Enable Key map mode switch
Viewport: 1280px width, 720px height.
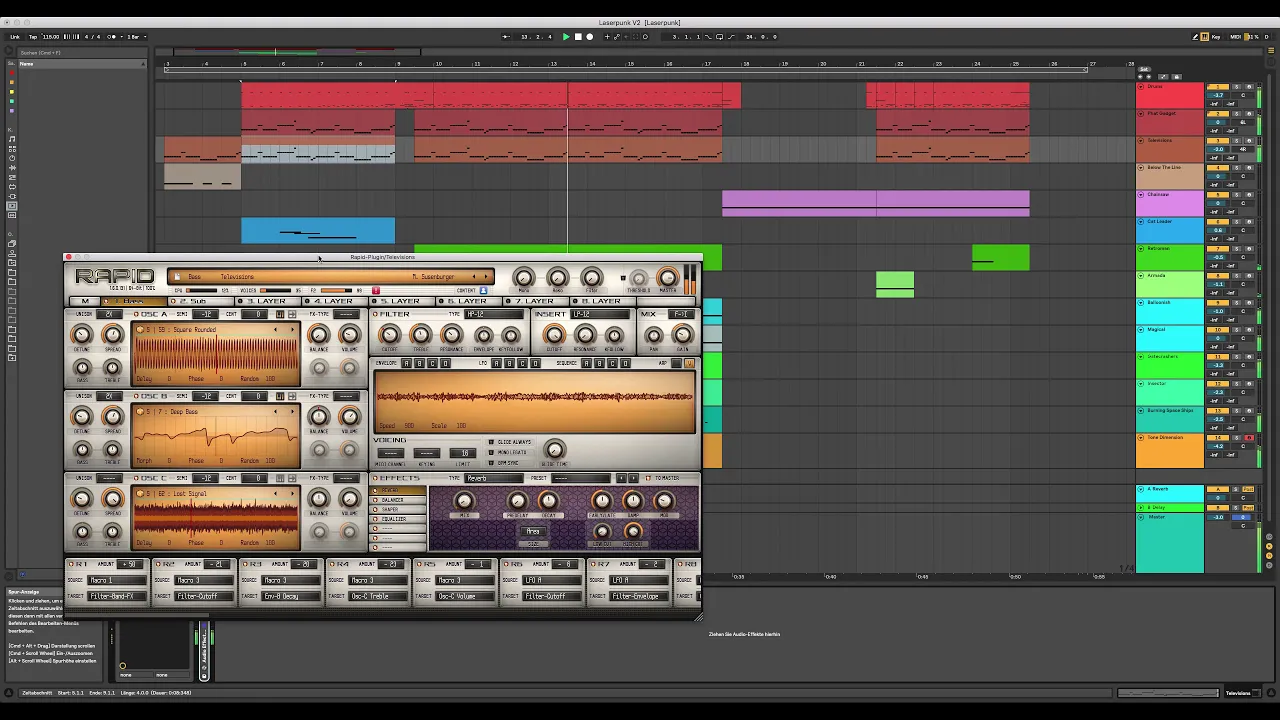tap(1217, 37)
